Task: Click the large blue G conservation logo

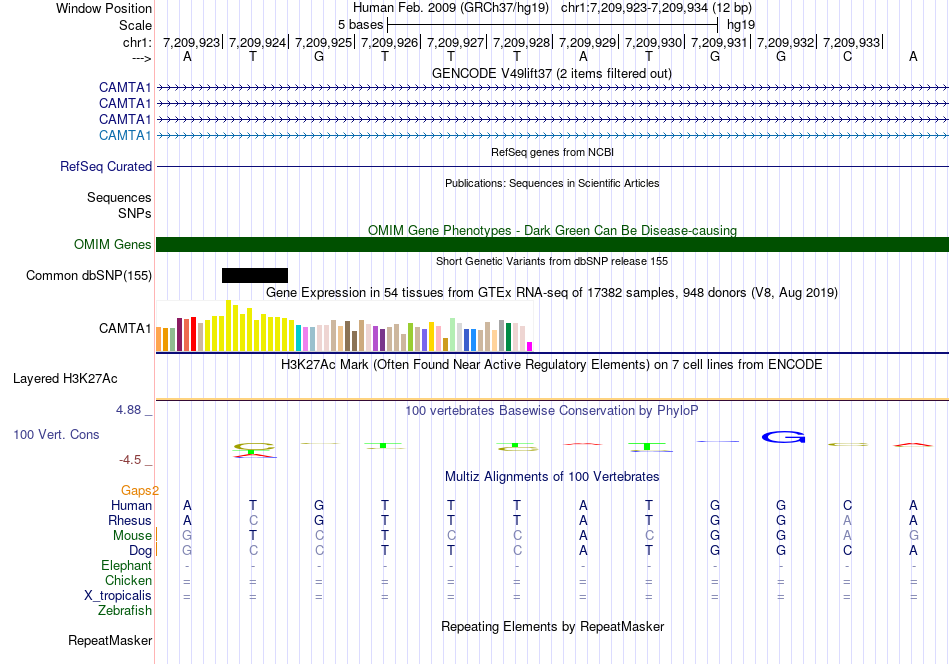Action: pos(783,437)
